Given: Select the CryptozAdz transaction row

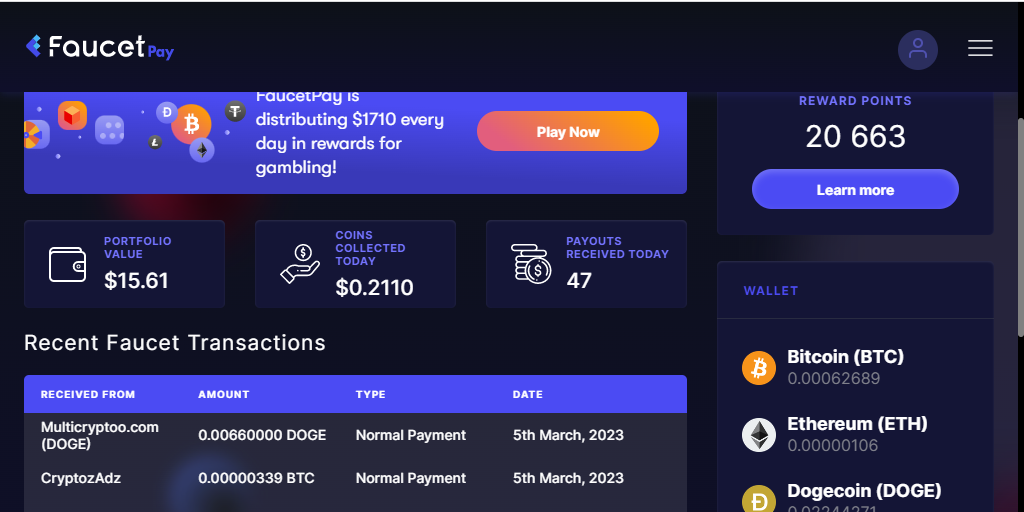Looking at the screenshot, I should (355, 478).
